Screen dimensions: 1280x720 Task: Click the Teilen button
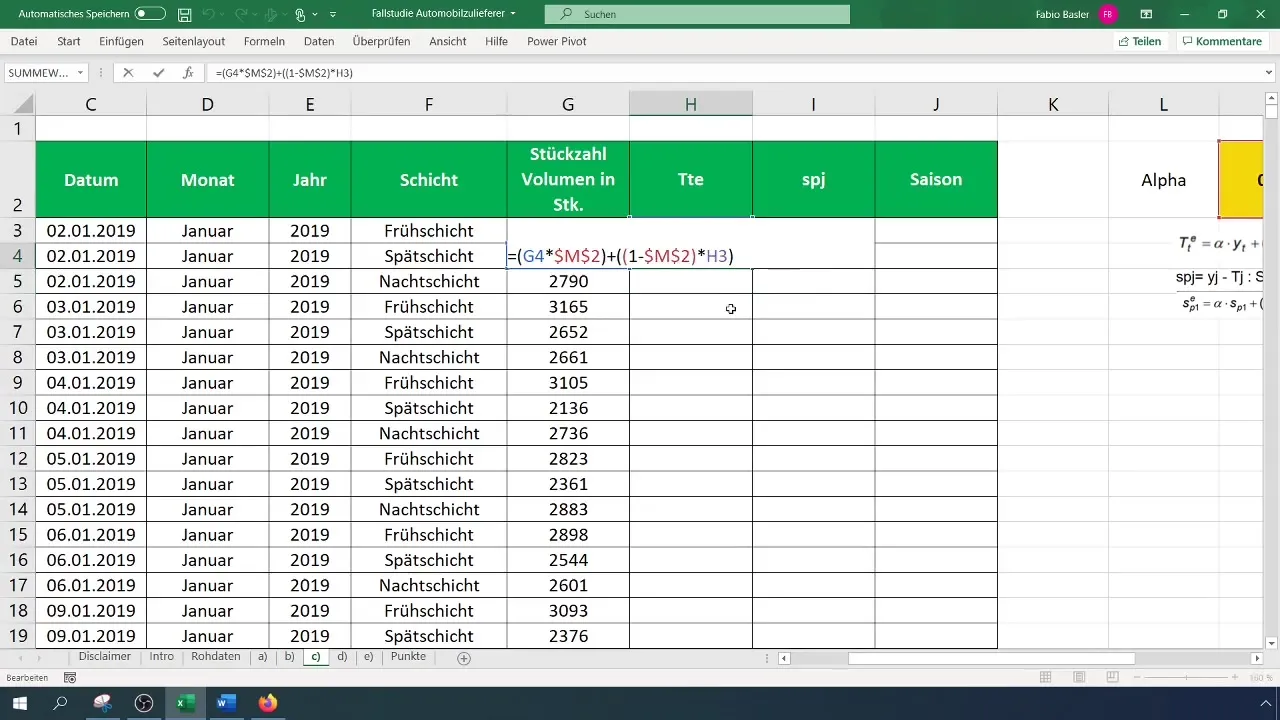point(1139,41)
